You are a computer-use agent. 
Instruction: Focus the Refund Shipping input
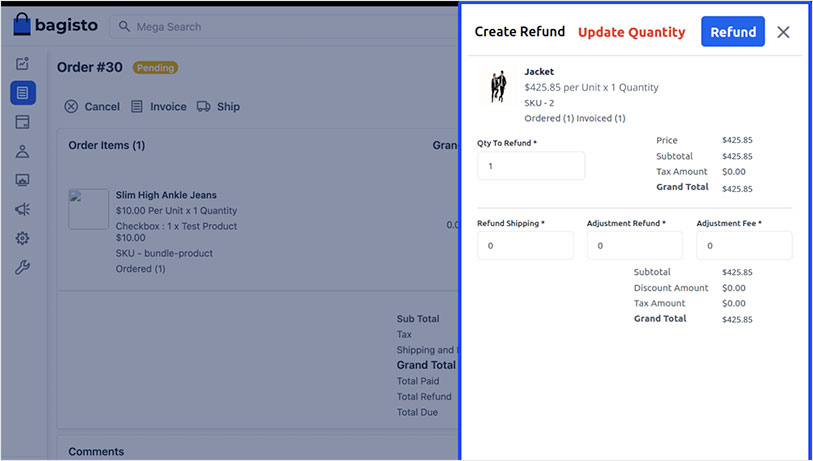pyautogui.click(x=525, y=245)
